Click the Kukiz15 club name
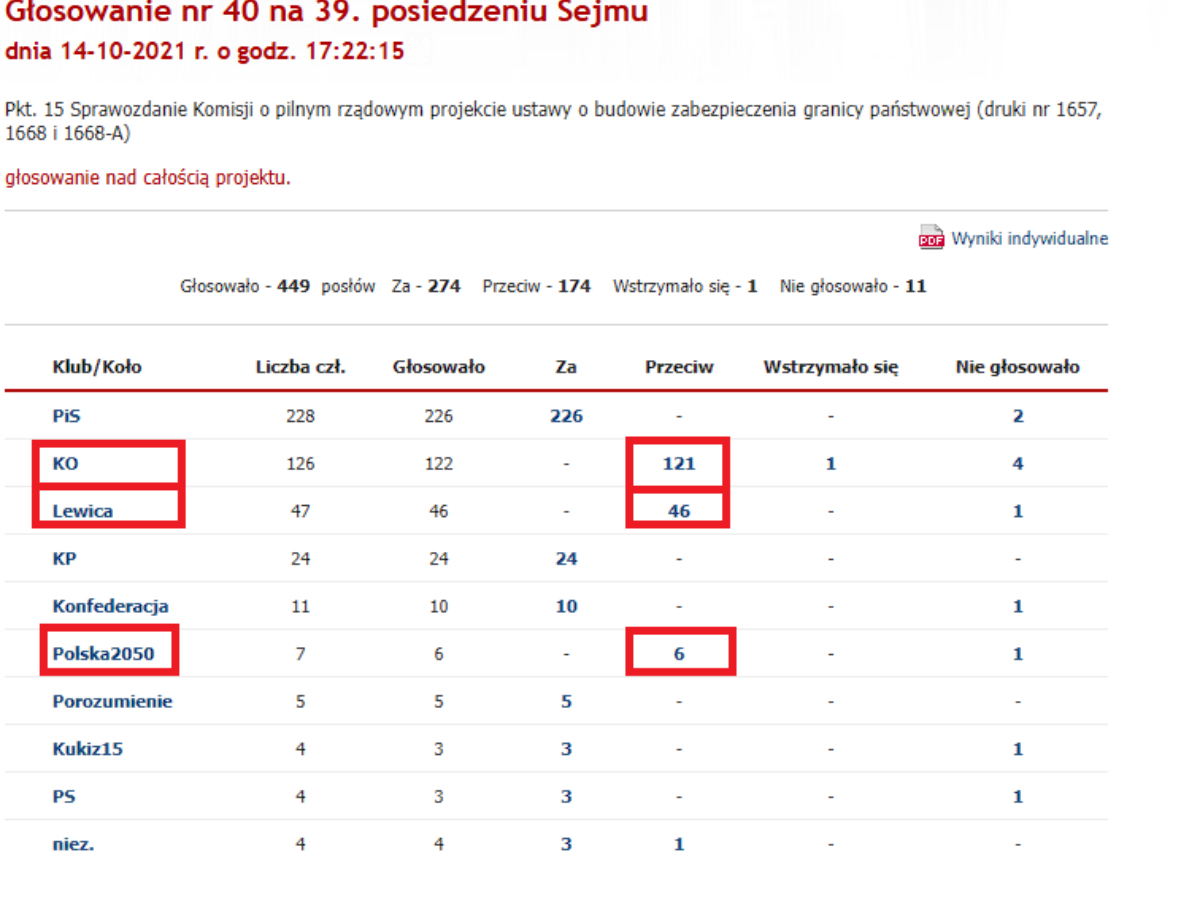Viewport: 1179px width, 913px height. 87,749
